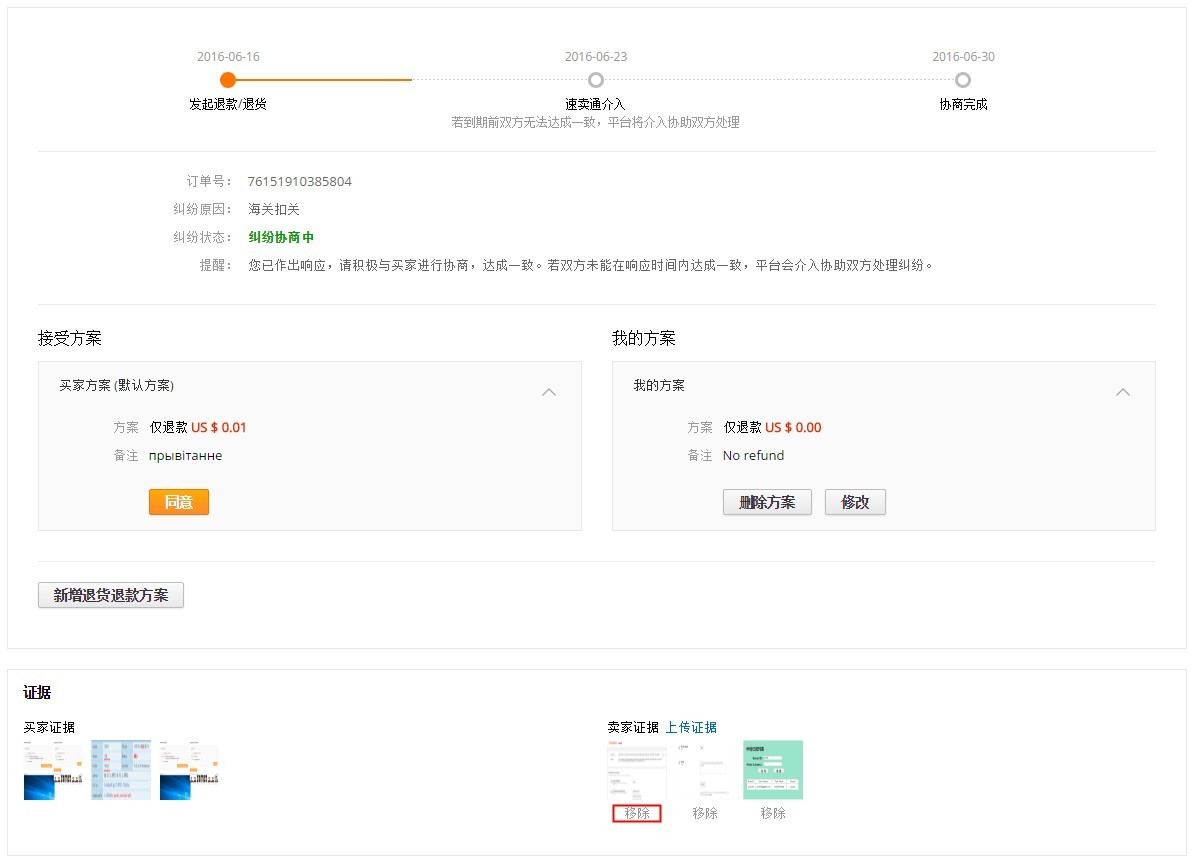Image resolution: width=1192 pixels, height=860 pixels.
Task: View the green seller evidence image
Action: tap(774, 769)
